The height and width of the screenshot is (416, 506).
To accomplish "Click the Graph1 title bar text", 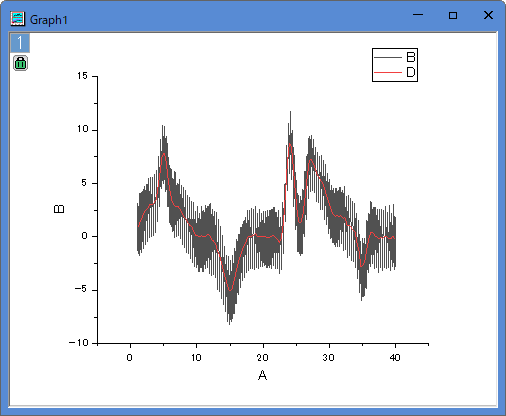I will pyautogui.click(x=49, y=20).
